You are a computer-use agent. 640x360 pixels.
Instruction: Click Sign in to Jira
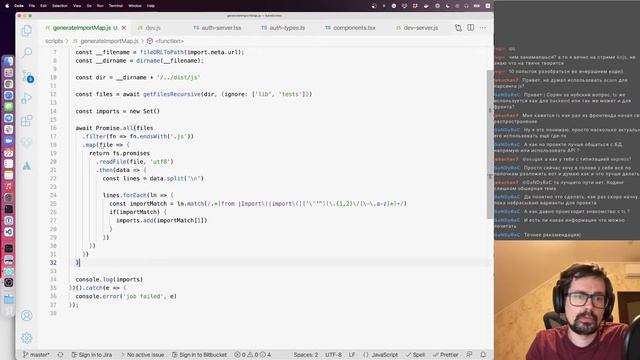coord(91,355)
